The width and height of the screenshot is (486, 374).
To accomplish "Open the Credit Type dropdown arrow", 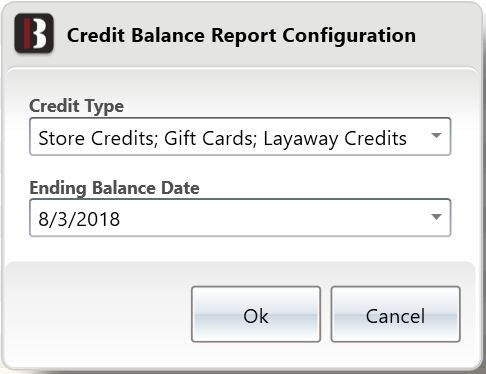I will pyautogui.click(x=436, y=135).
